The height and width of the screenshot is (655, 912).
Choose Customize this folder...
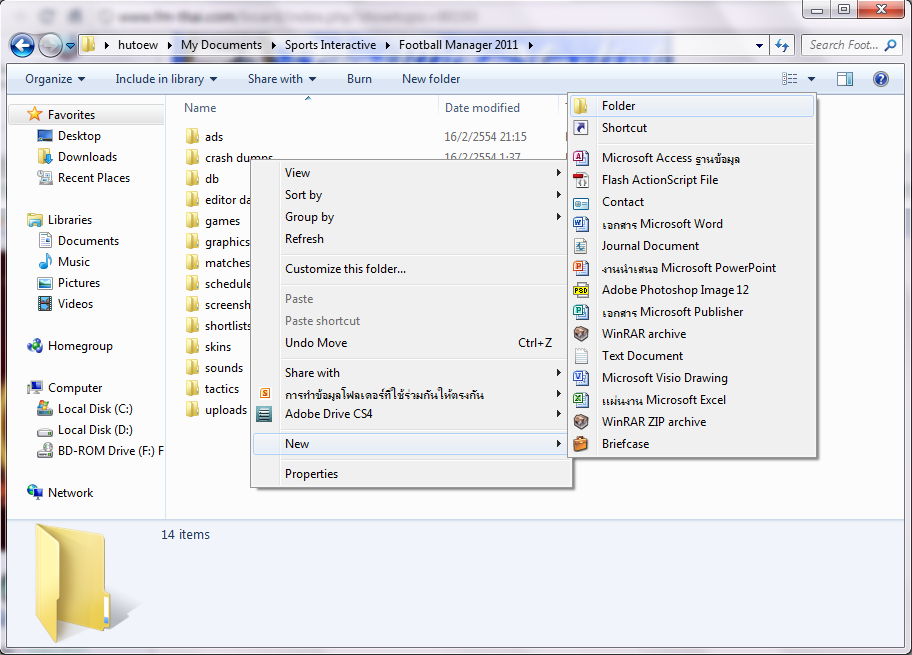point(411,269)
